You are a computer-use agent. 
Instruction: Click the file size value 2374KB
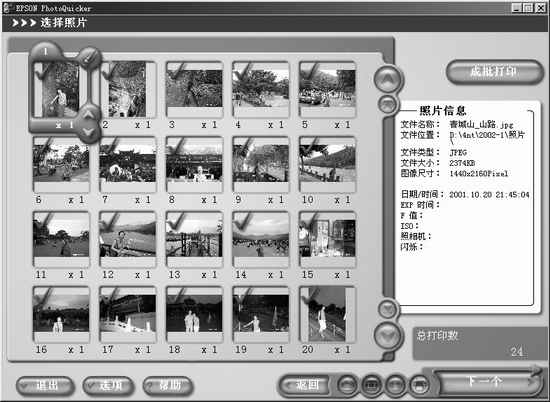[462, 163]
